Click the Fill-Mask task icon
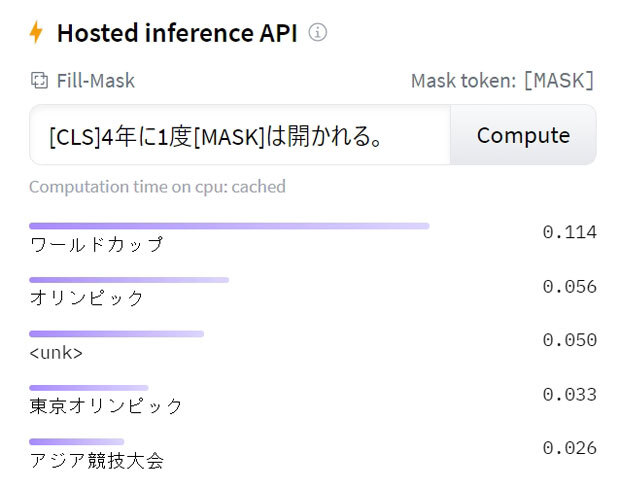 (x=39, y=81)
